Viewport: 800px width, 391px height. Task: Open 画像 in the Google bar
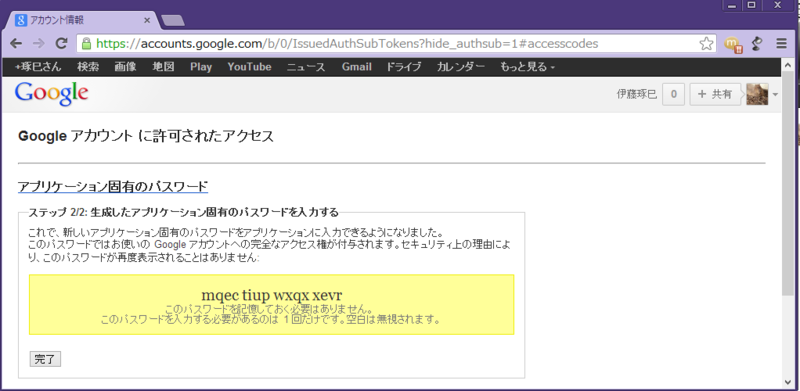[125, 67]
